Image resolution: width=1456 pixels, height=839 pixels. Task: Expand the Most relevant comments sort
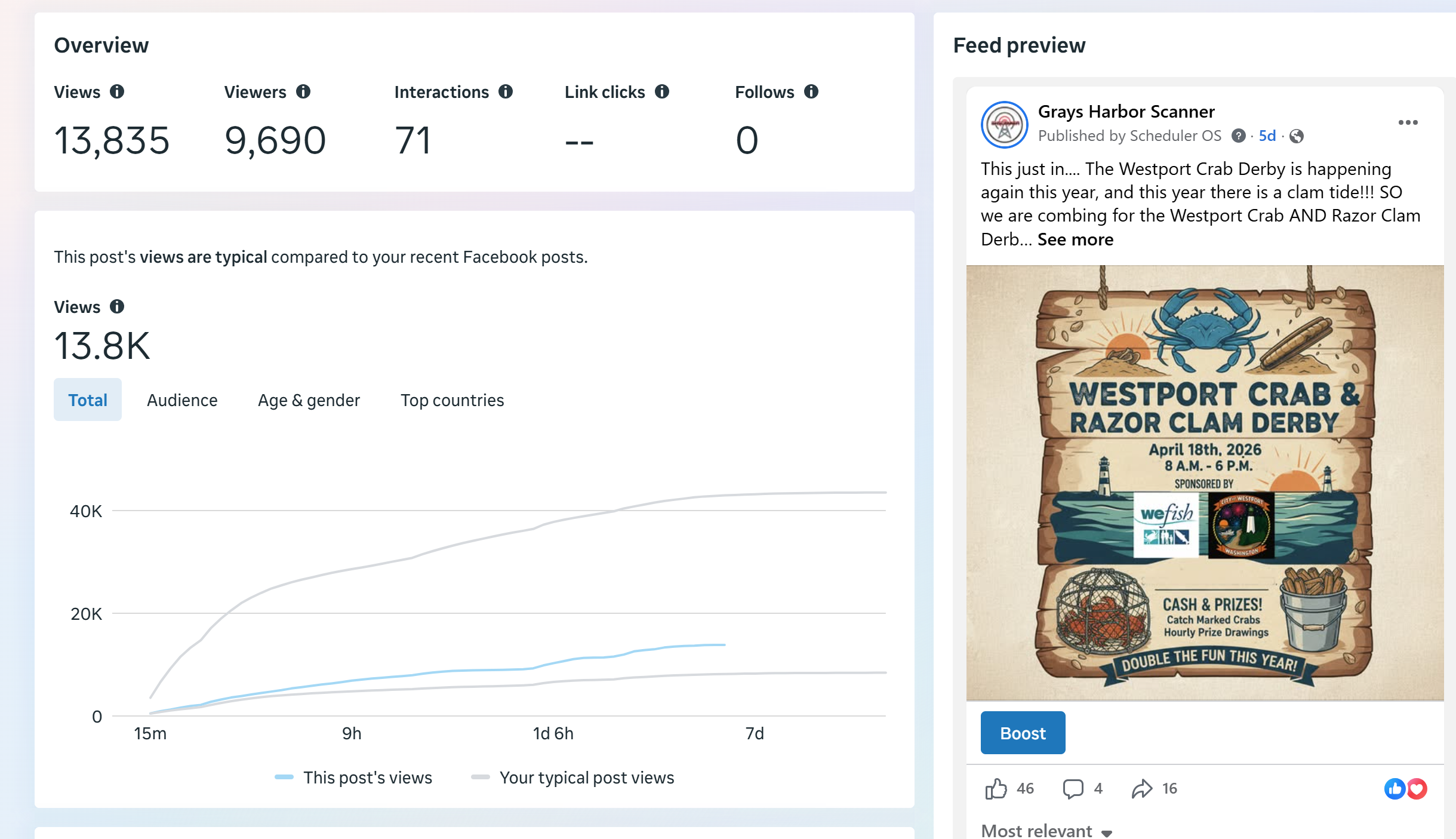1046,831
